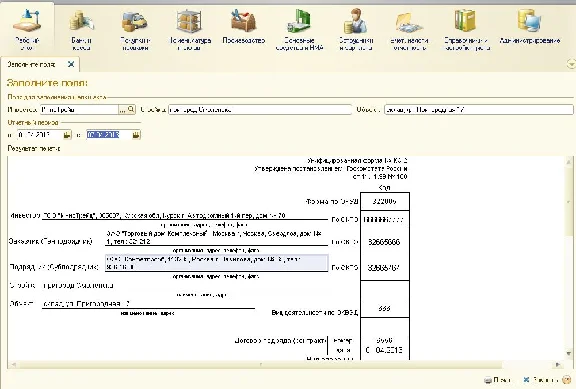Click the Результат печати label

point(33,148)
